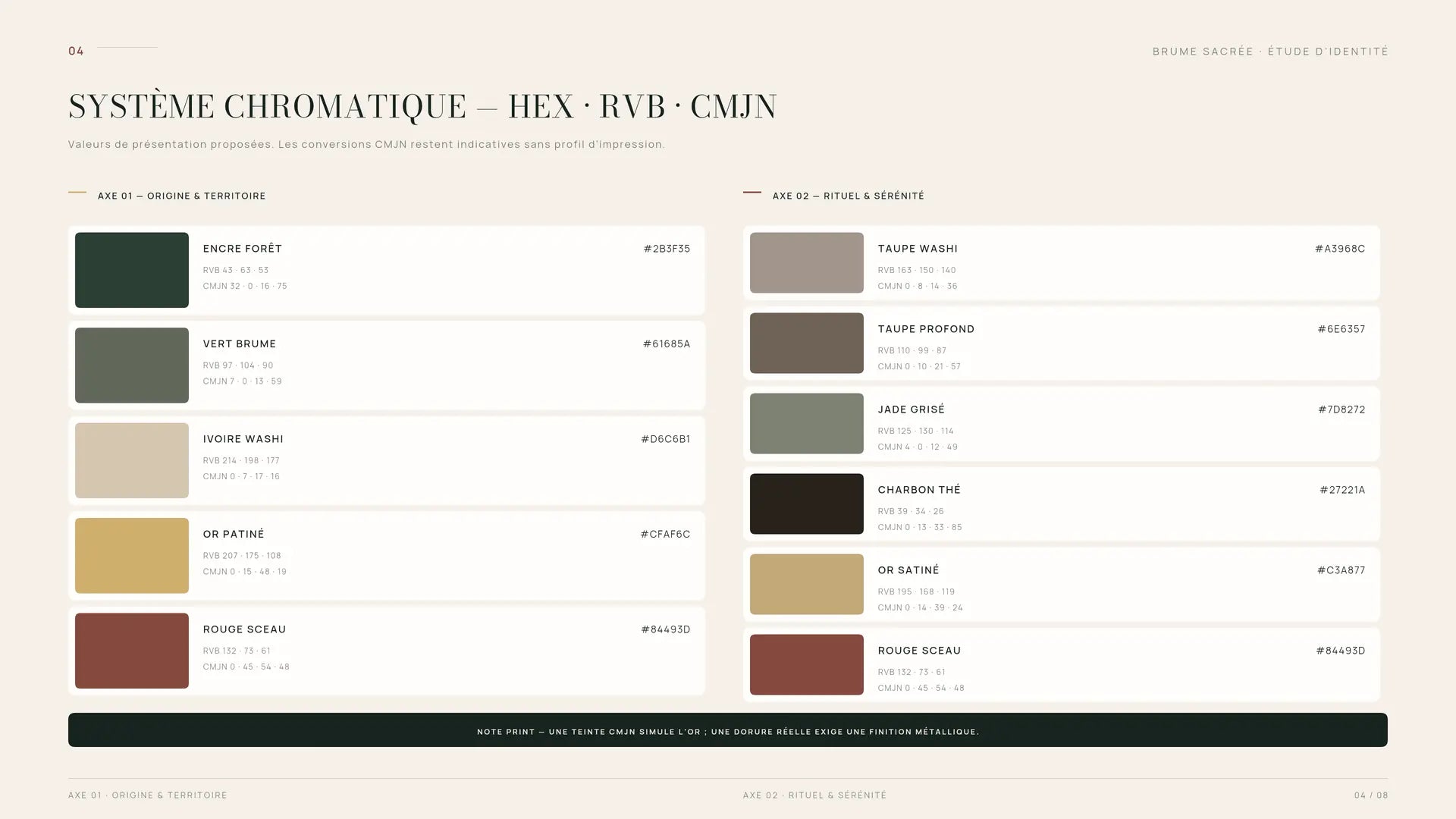Click the Encre Forêt dark green swatch

pos(132,270)
